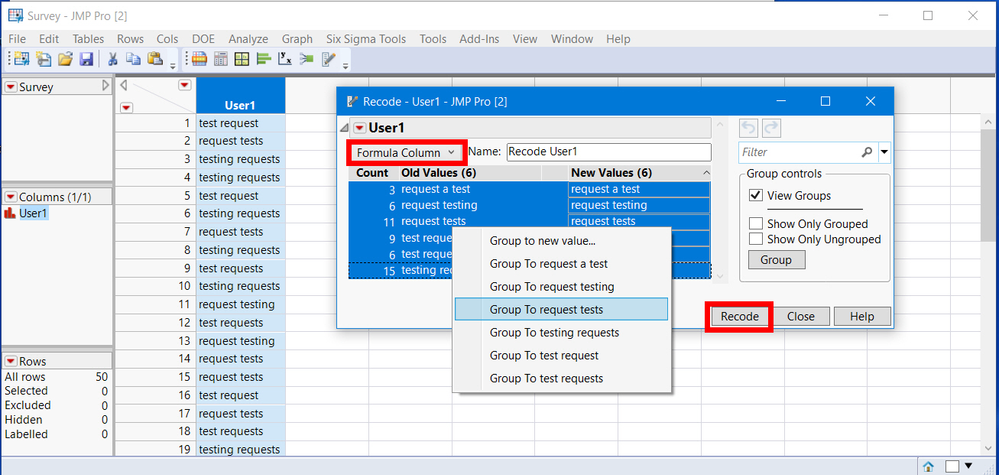Click the square icon in status bar

(x=951, y=466)
